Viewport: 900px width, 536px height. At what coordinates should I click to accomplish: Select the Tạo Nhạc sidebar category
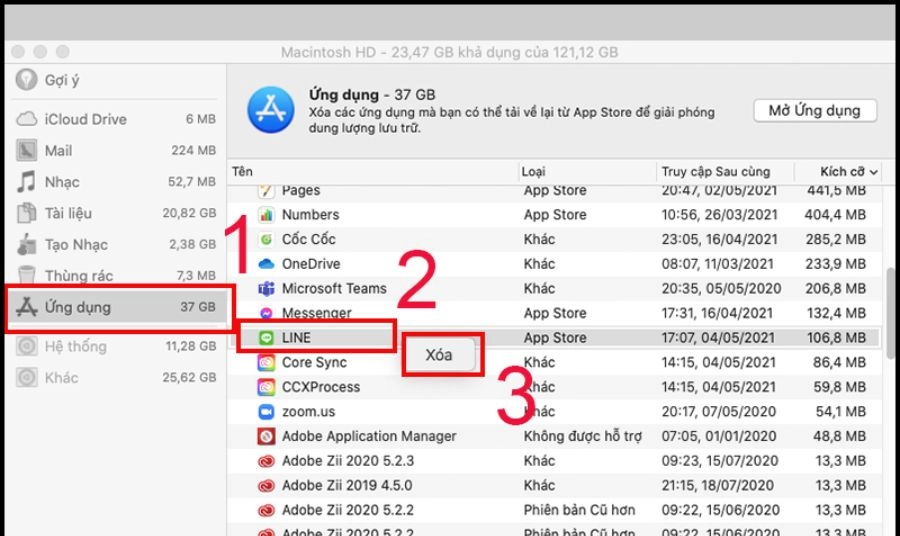(x=115, y=244)
